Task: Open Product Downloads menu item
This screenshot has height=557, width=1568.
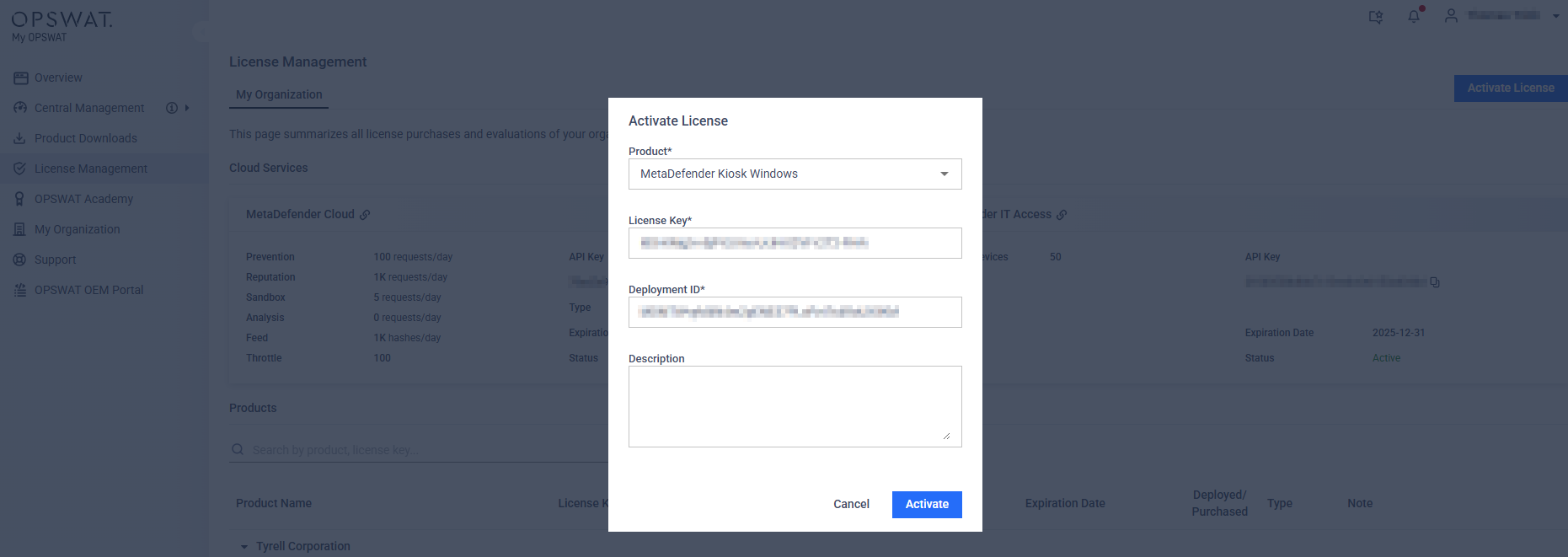Action: pyautogui.click(x=86, y=138)
